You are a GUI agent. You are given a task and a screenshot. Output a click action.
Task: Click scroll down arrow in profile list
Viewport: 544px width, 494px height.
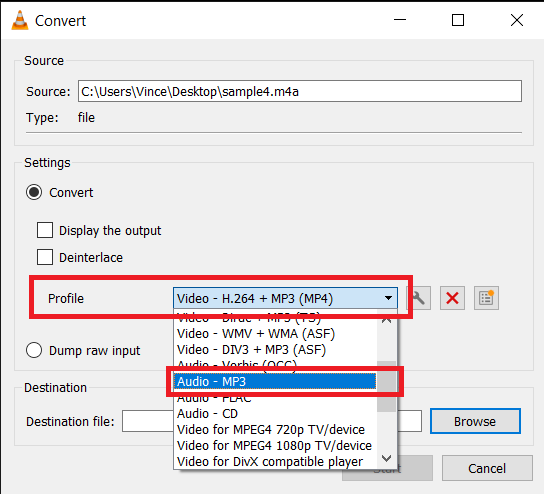386,459
